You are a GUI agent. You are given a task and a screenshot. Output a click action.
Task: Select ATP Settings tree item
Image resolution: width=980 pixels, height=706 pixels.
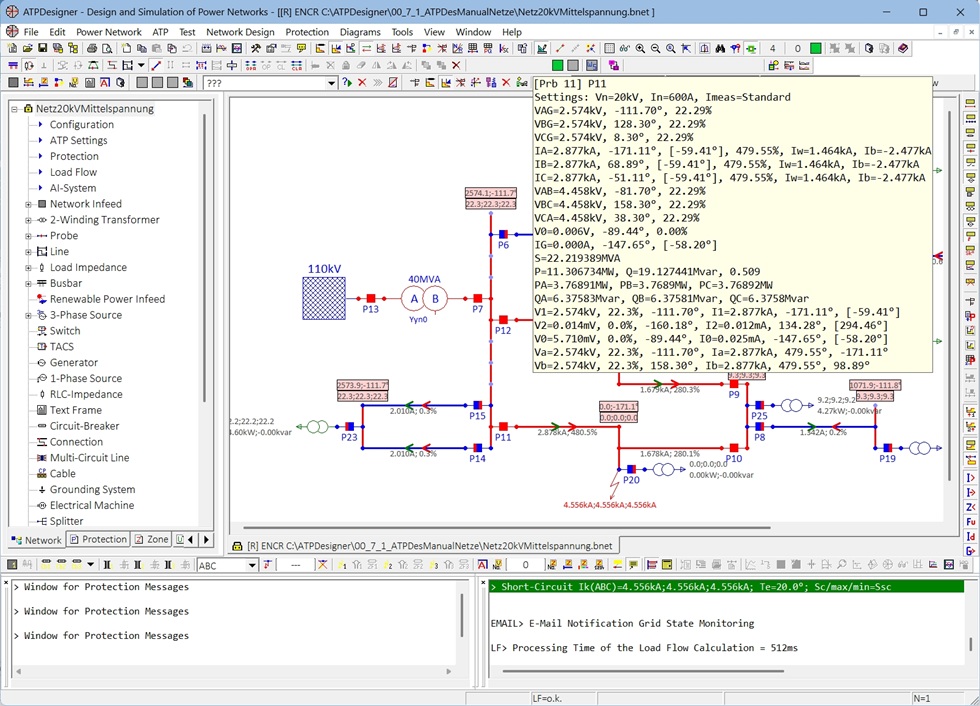click(78, 141)
